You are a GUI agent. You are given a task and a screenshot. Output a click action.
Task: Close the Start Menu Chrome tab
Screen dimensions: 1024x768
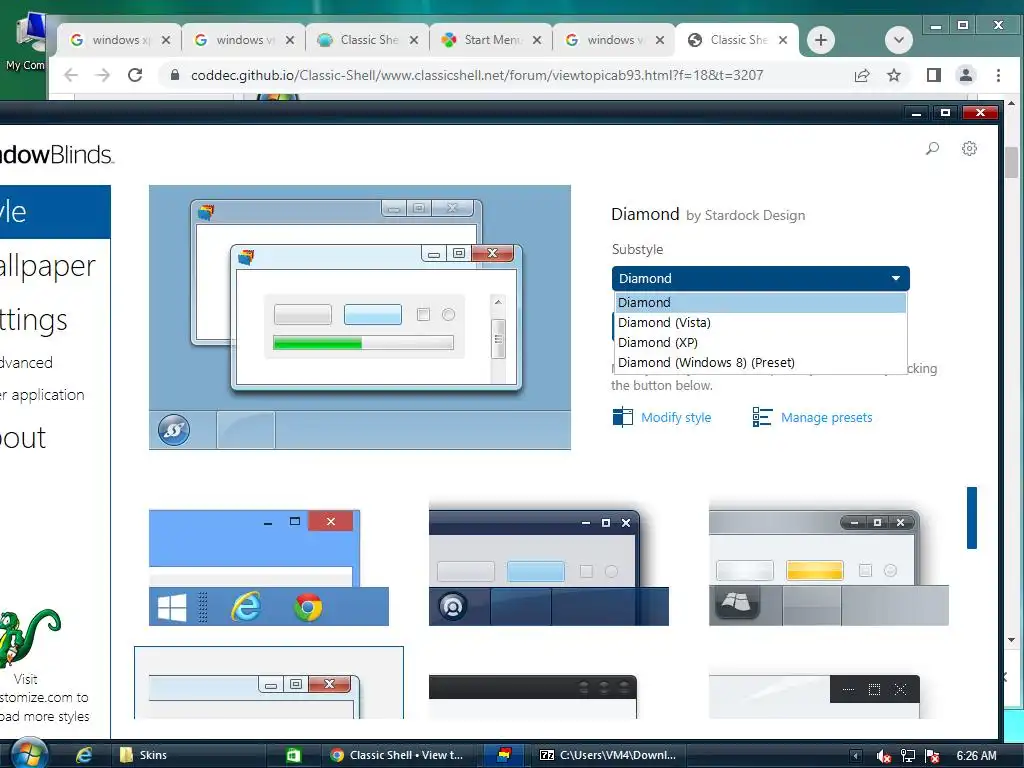(x=537, y=40)
